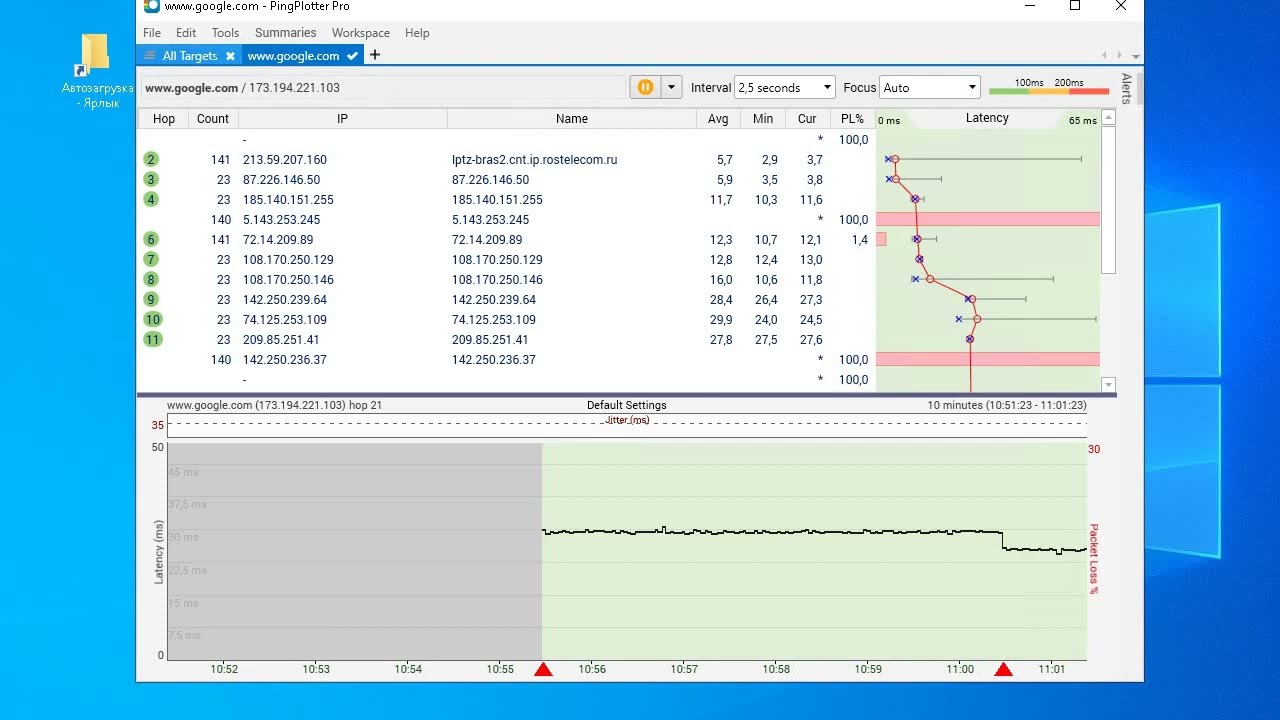Screen dimensions: 1280x720
Task: Click the red packet loss bar for 5.143.253.245
Action: pos(988,219)
